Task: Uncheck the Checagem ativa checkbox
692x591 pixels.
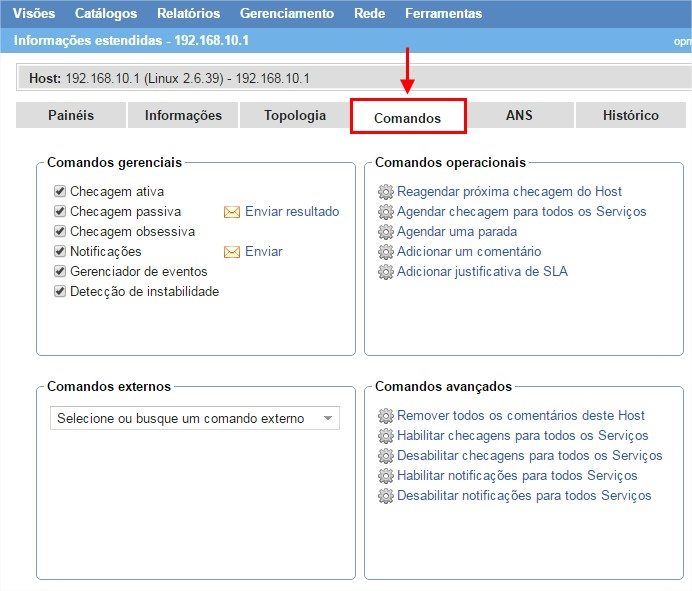Action: [60, 191]
